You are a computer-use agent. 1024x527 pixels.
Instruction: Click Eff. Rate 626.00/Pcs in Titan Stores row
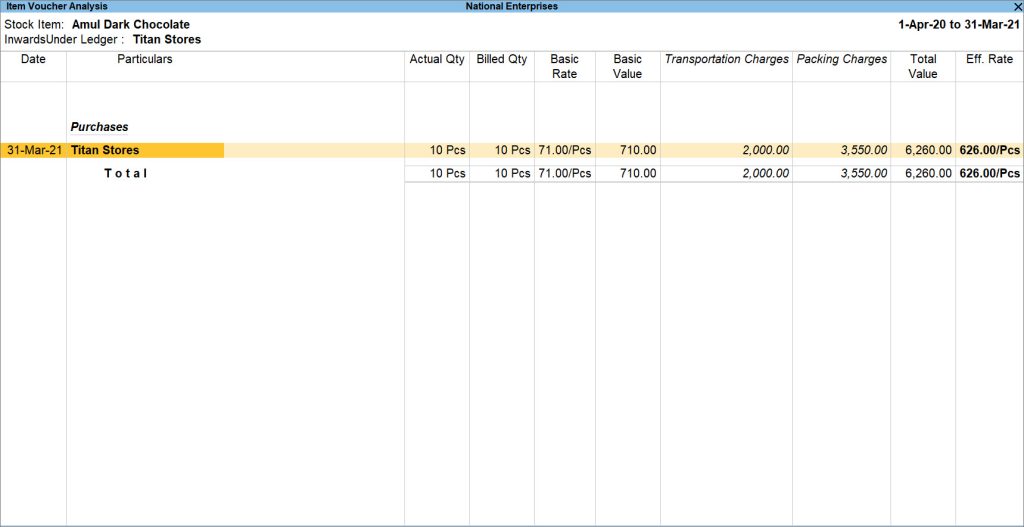tap(989, 150)
